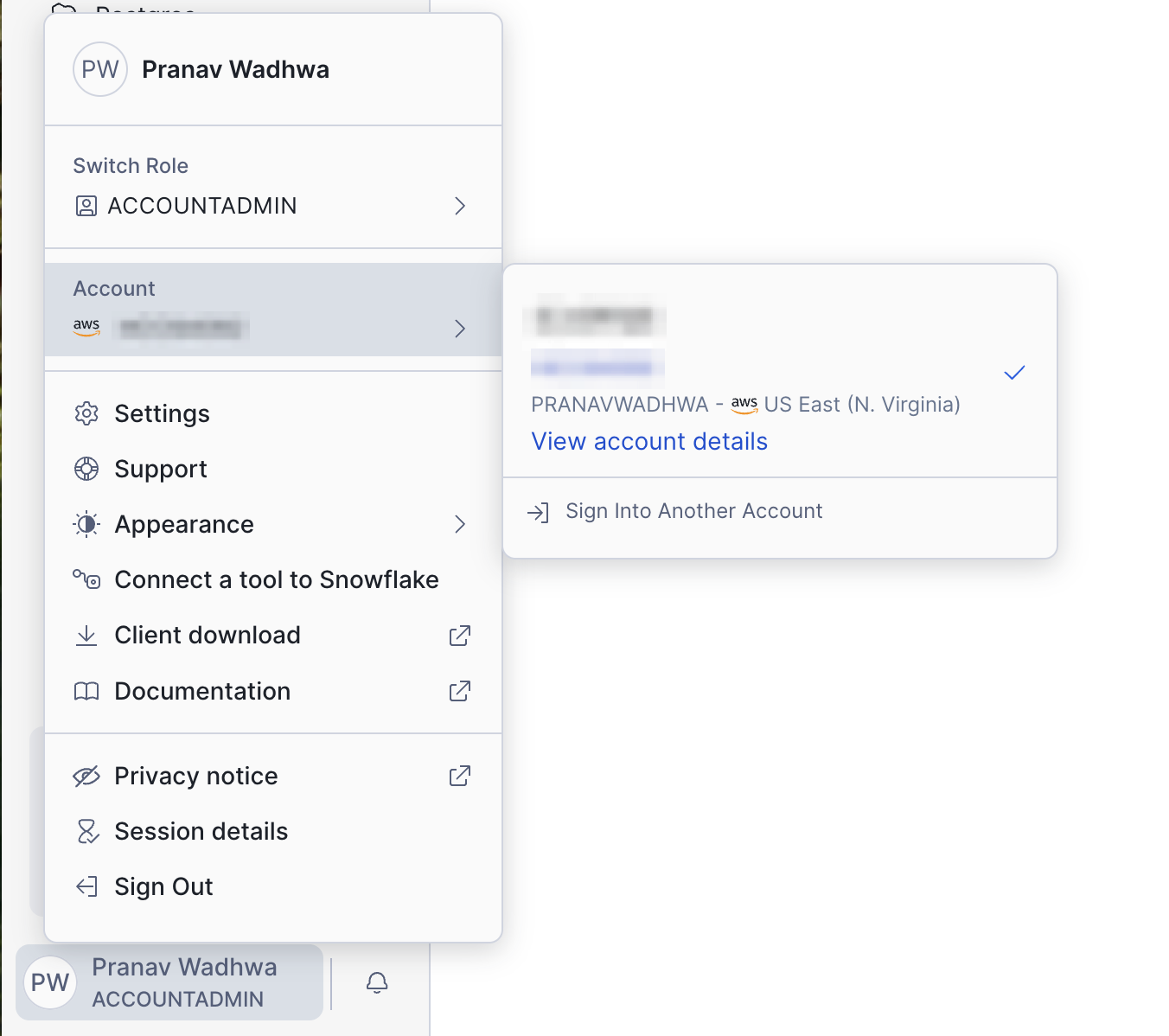Select the Connect a tool to Snowflake icon

pos(86,579)
